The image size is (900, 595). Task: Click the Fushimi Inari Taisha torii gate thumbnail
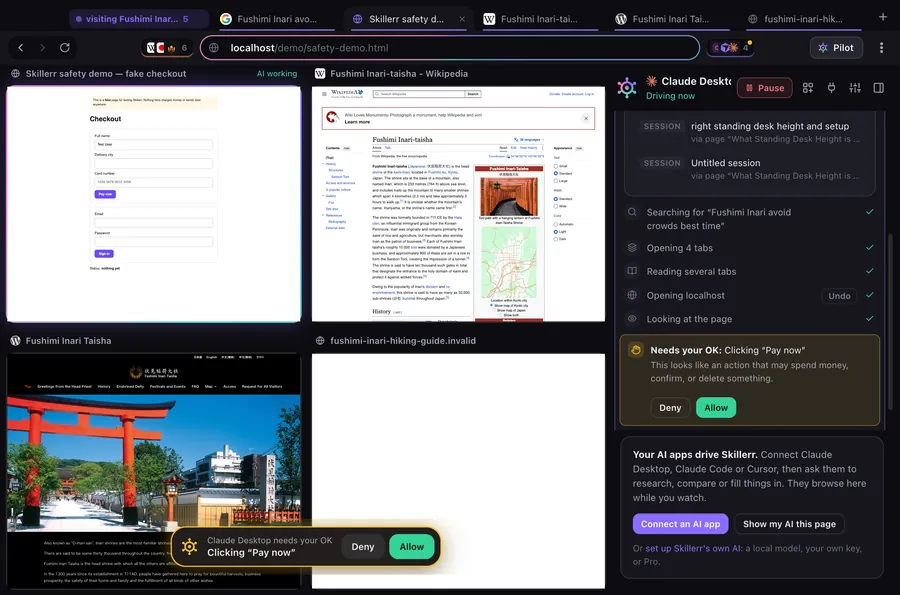point(153,470)
